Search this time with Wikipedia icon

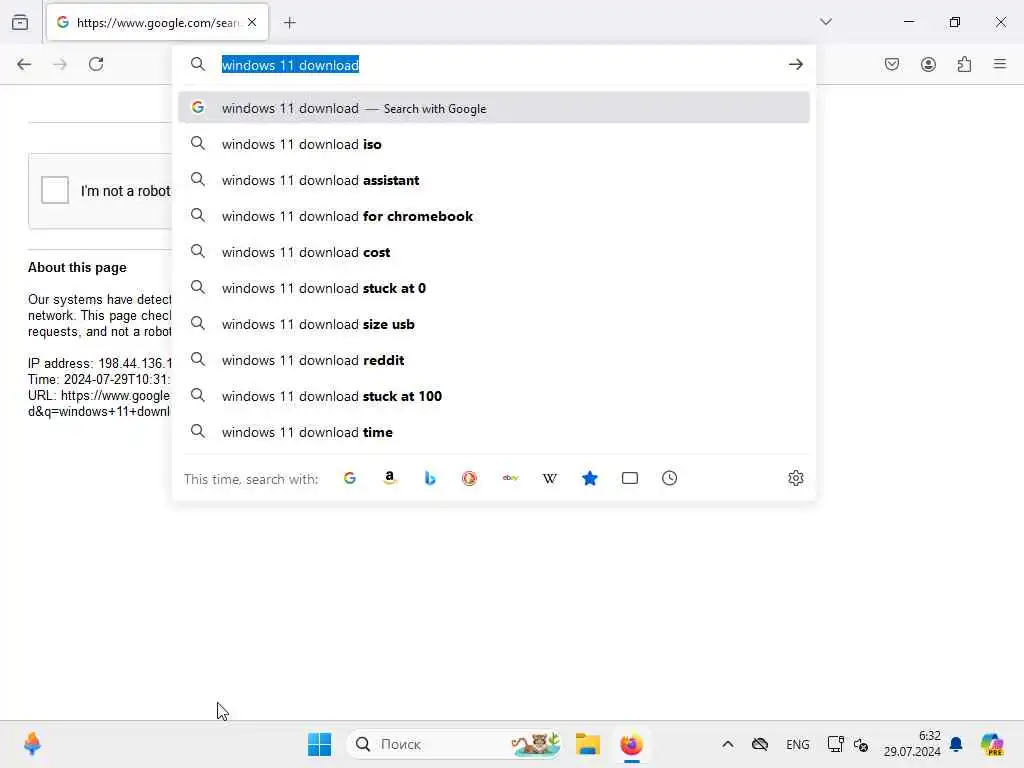pyautogui.click(x=550, y=478)
